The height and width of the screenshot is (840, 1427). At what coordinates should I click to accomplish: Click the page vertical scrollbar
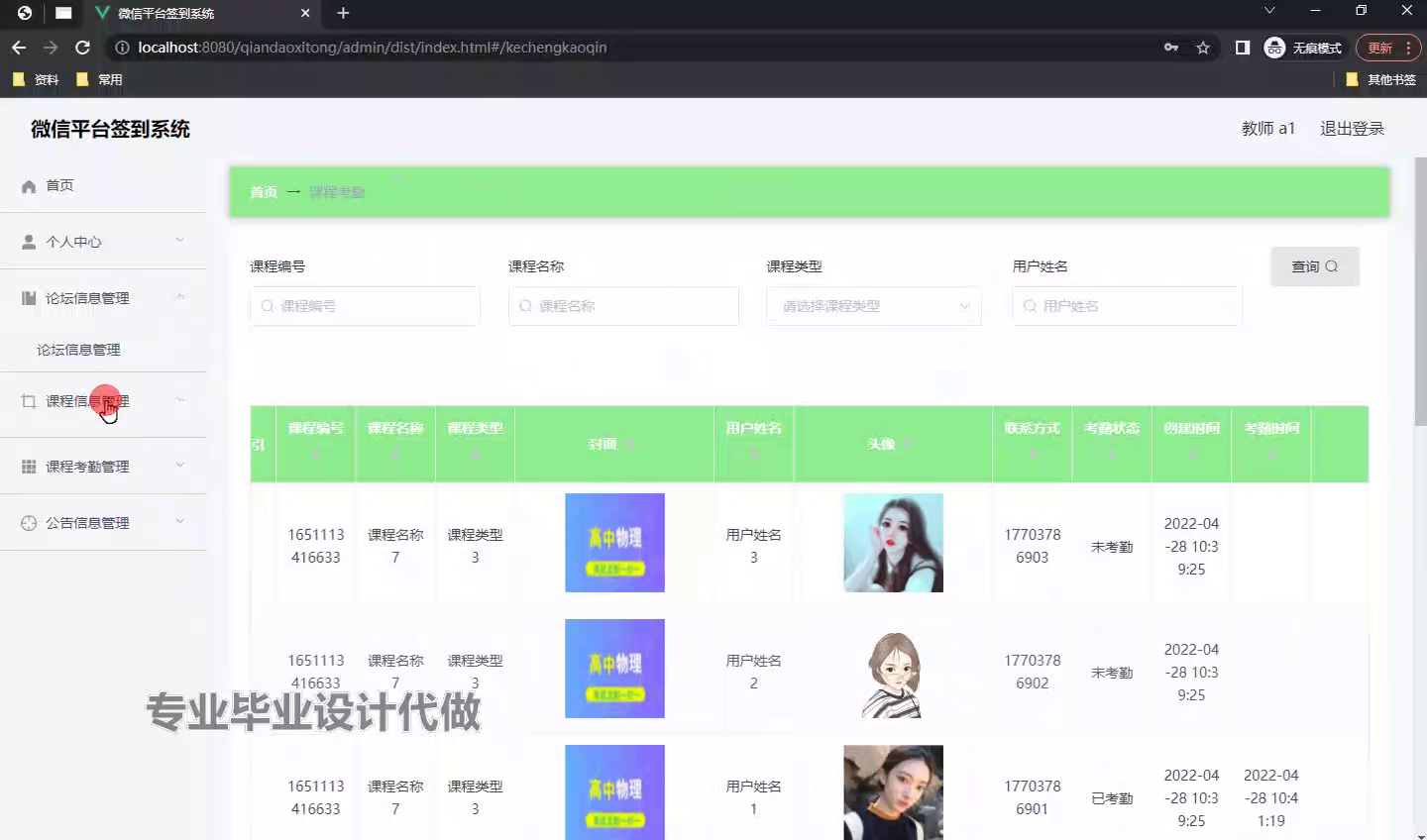1420,292
